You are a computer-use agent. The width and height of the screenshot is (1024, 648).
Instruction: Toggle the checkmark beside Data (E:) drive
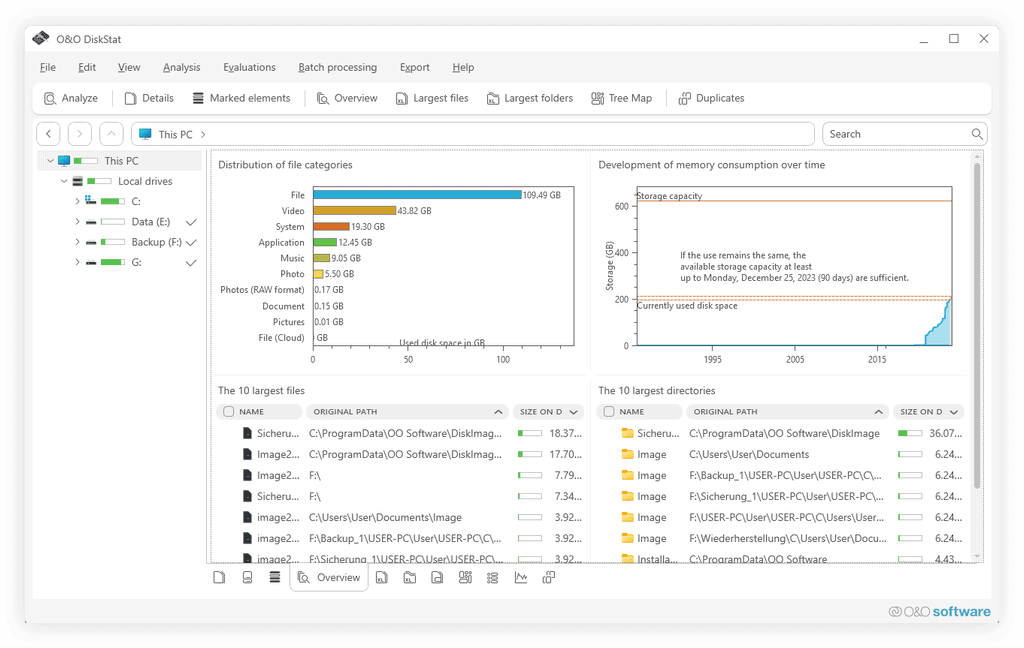tap(191, 222)
